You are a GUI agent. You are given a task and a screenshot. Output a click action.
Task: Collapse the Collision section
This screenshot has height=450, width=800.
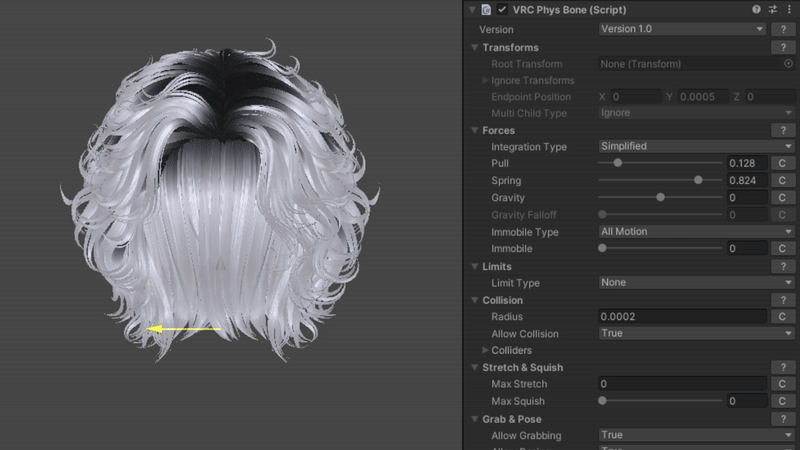click(474, 301)
